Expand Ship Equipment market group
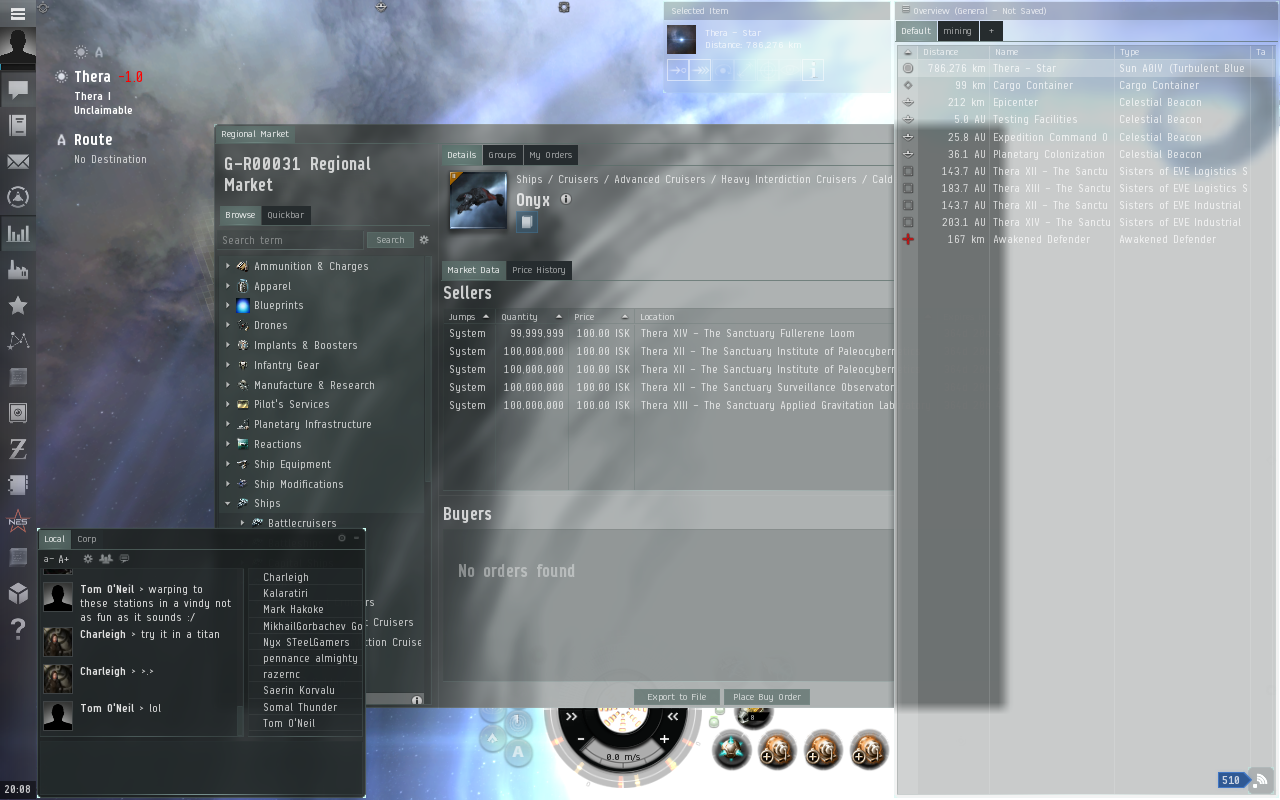 pyautogui.click(x=228, y=464)
